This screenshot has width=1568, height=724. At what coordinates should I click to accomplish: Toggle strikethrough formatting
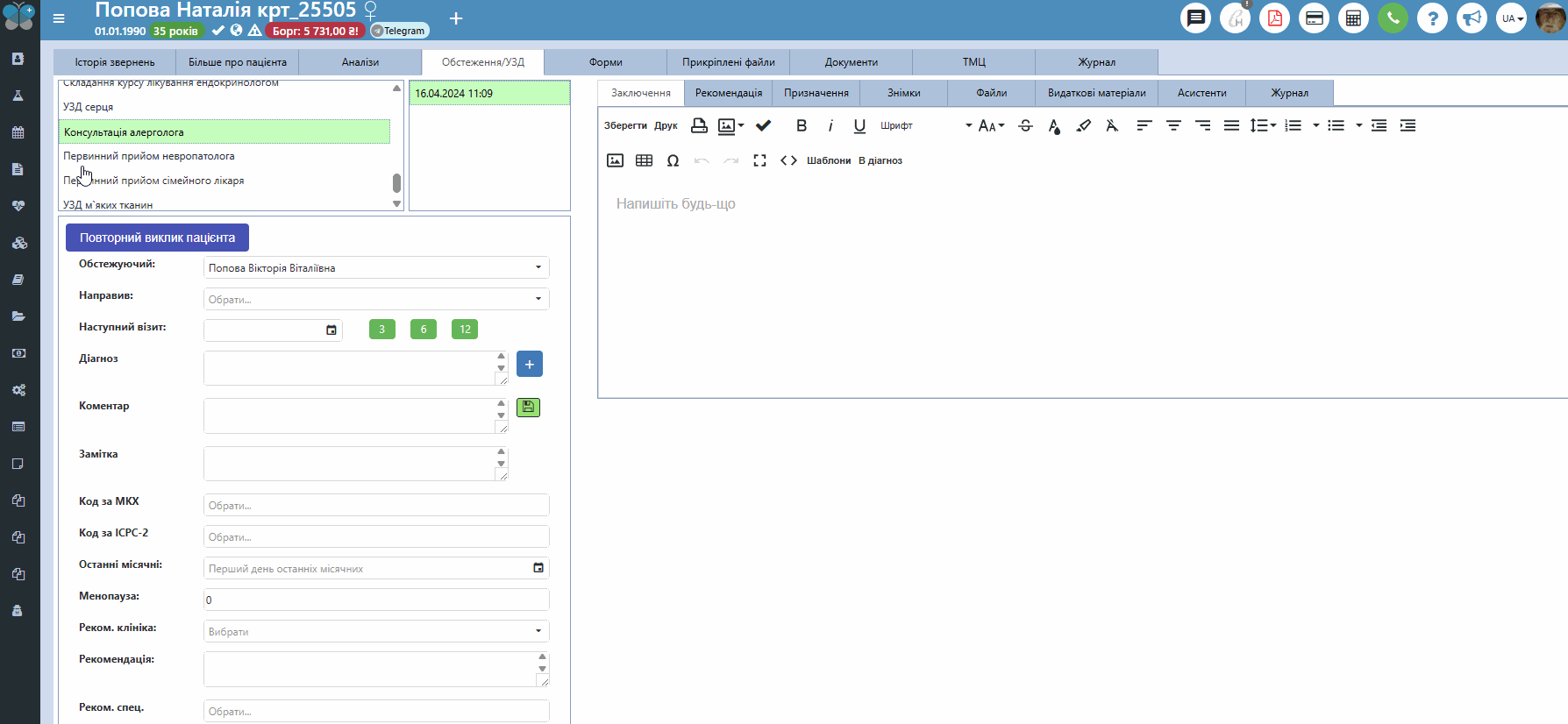[1025, 125]
